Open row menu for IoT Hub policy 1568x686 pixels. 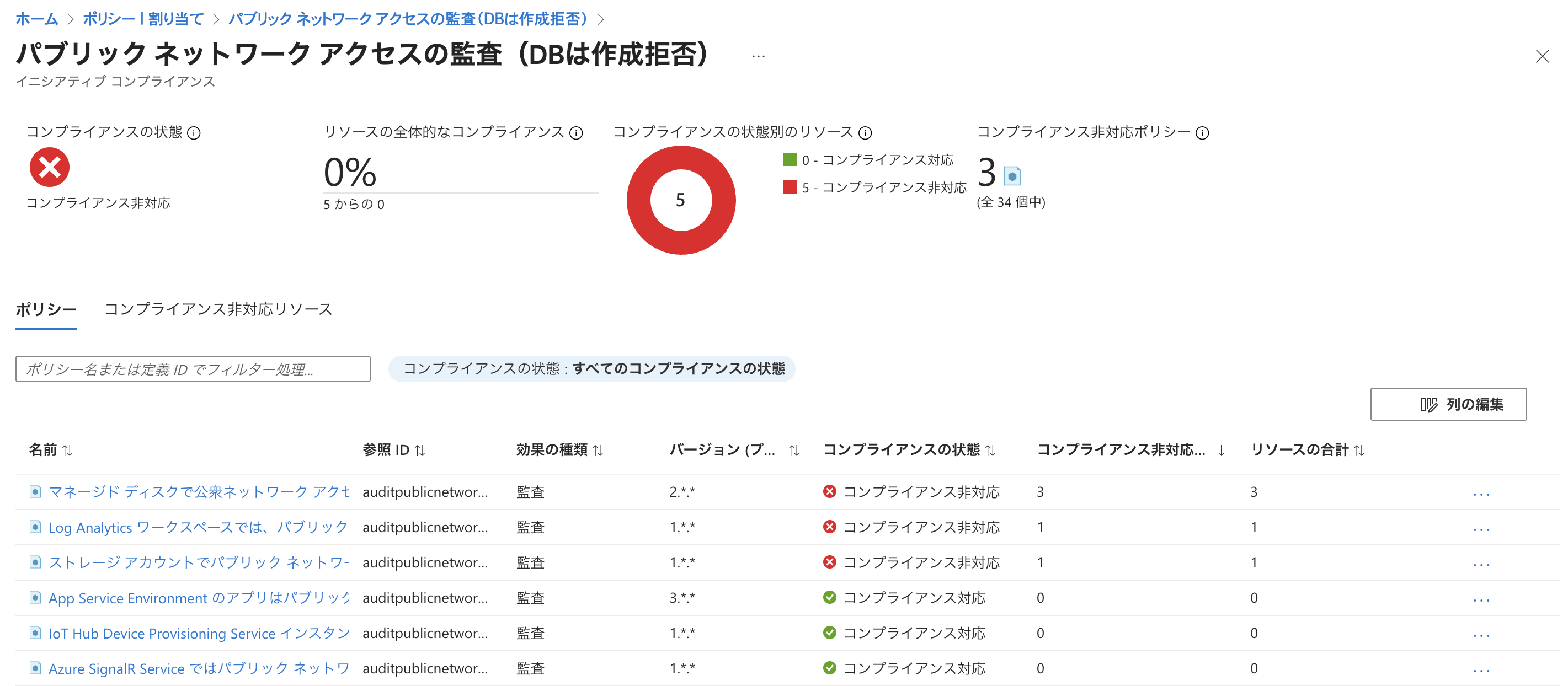click(x=1481, y=635)
